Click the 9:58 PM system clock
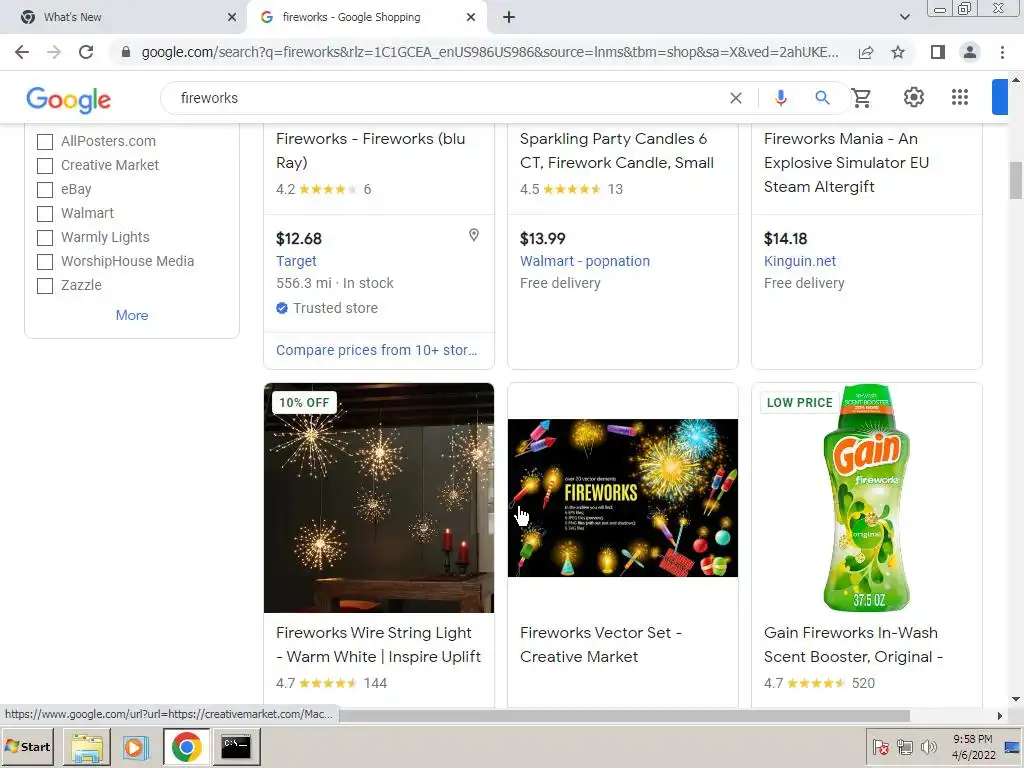 pos(973,739)
